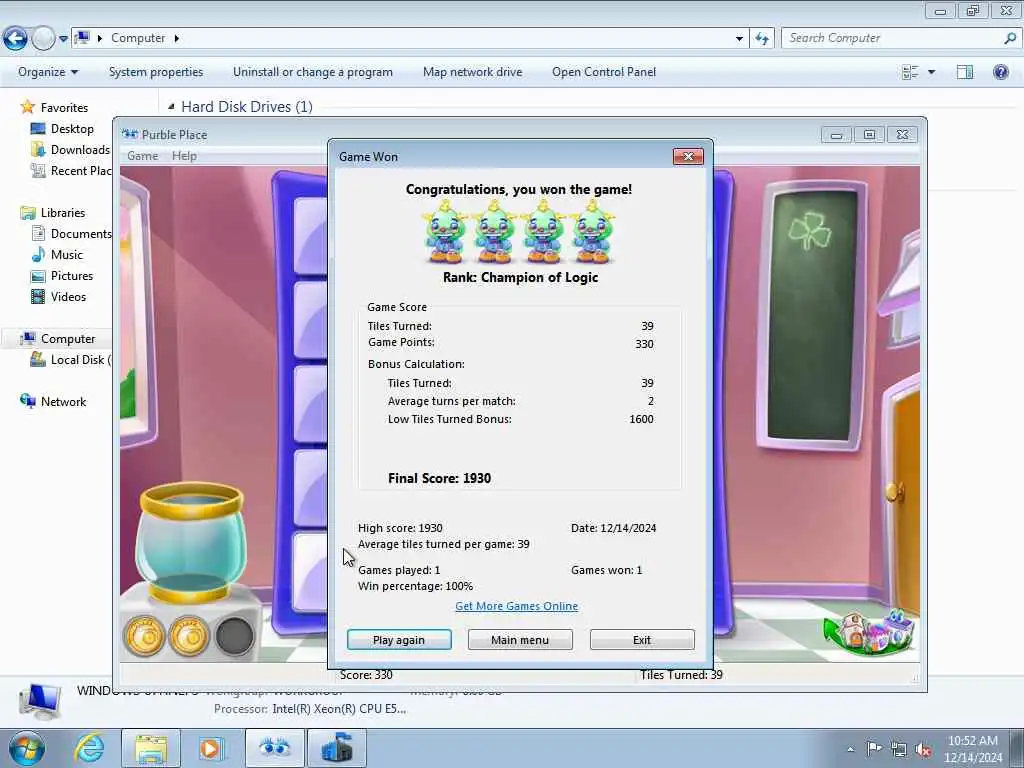Select Network in navigation pane

click(63, 402)
